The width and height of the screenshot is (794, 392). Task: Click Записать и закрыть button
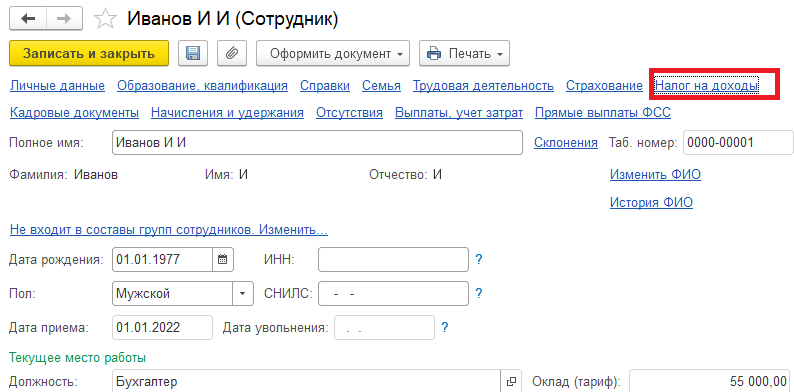point(89,54)
